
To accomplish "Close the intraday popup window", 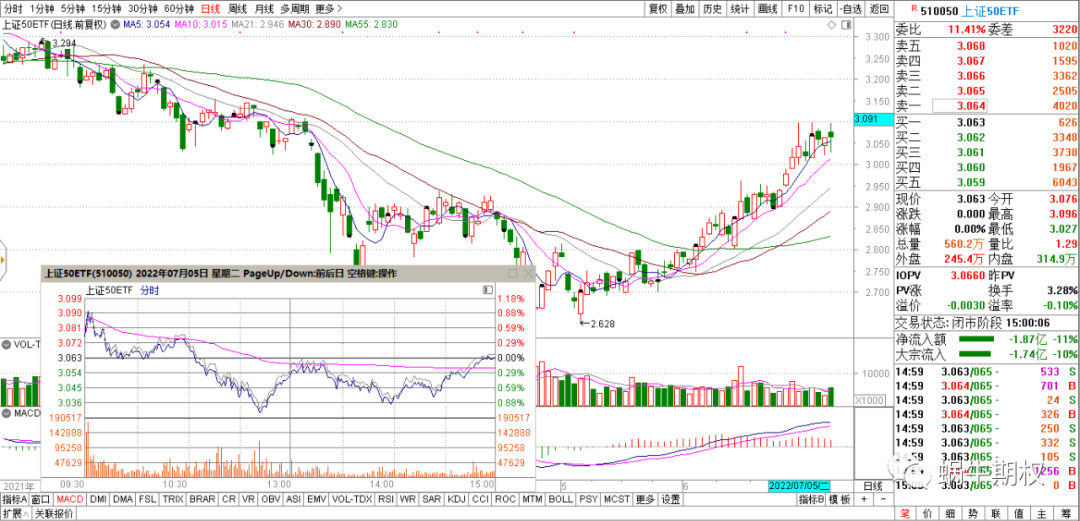I will (527, 272).
